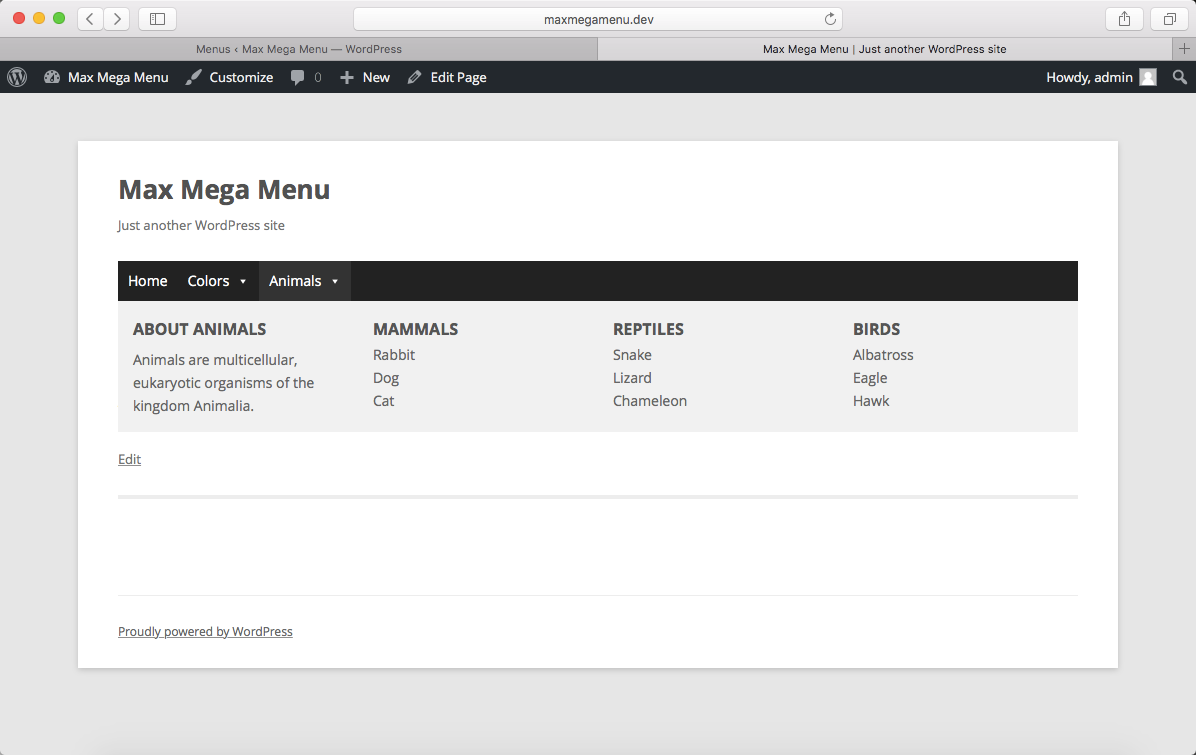Switch to the Menus WordPress browser tab
The width and height of the screenshot is (1196, 755).
(298, 48)
